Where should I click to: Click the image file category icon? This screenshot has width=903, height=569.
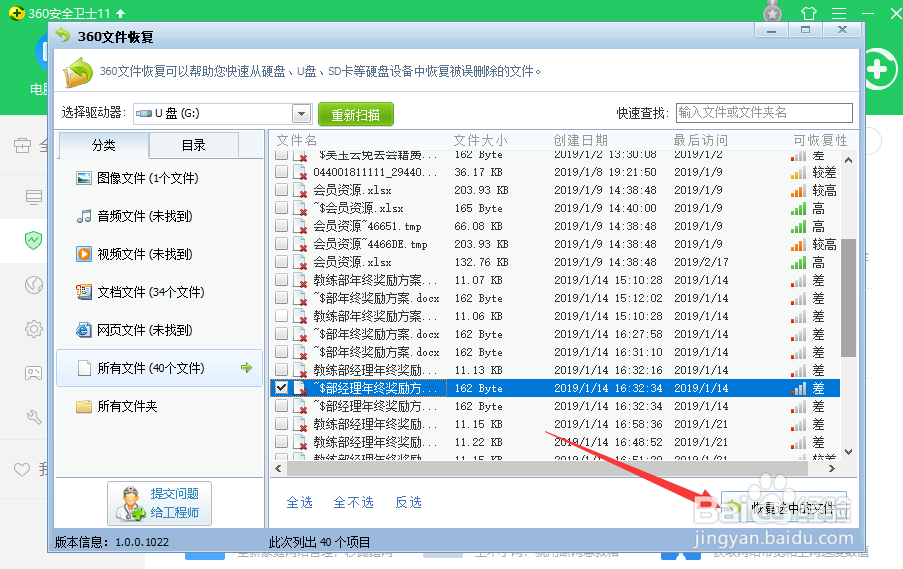tap(84, 178)
